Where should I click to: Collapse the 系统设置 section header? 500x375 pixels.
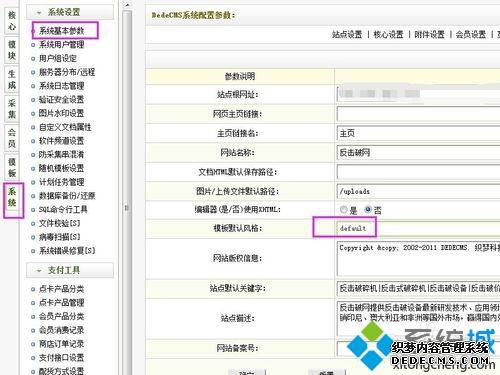click(70, 13)
